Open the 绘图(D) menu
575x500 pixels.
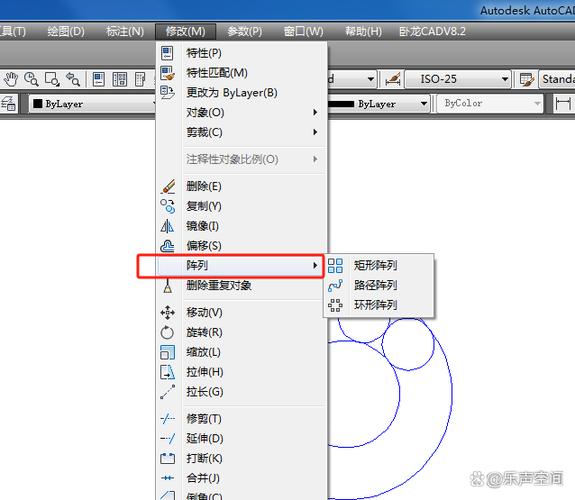(x=66, y=32)
